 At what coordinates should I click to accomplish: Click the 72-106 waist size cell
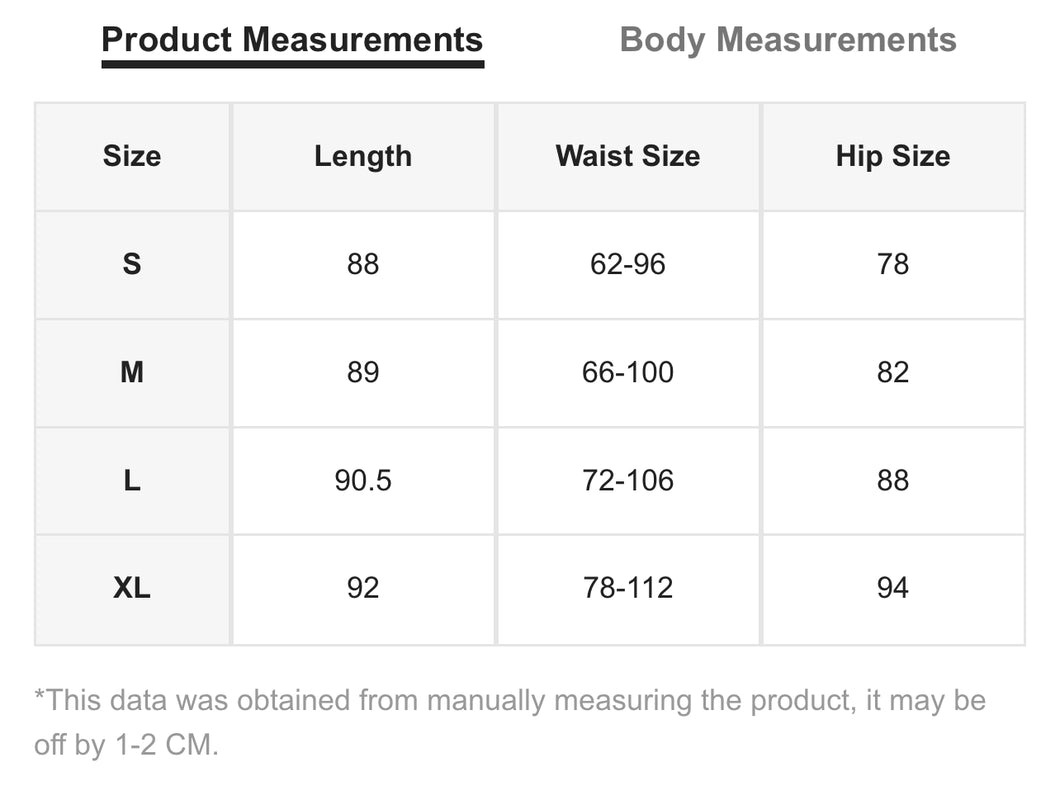click(x=628, y=481)
